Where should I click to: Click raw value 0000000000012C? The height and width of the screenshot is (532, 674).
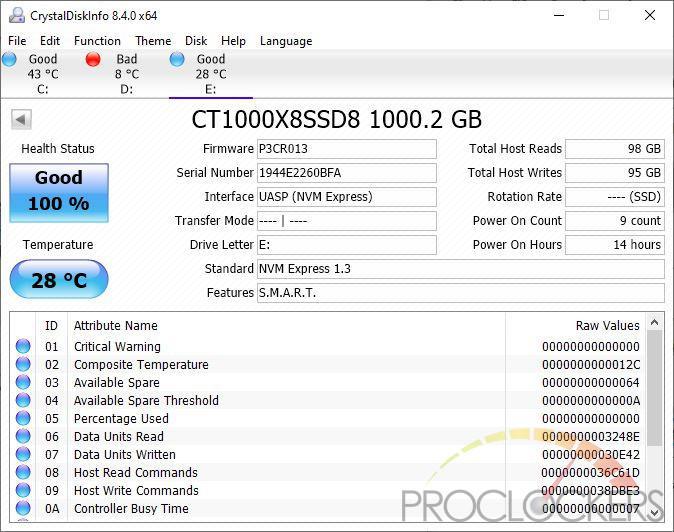(x=591, y=364)
